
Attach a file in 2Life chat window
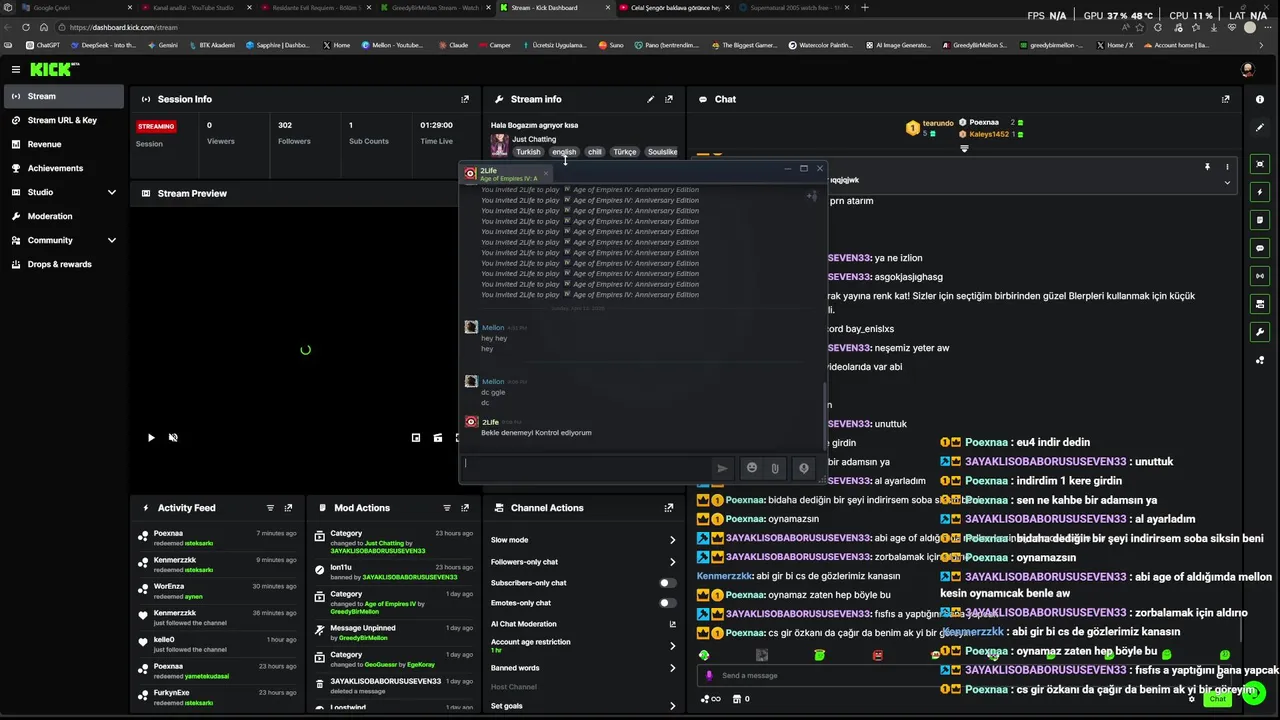click(x=775, y=468)
